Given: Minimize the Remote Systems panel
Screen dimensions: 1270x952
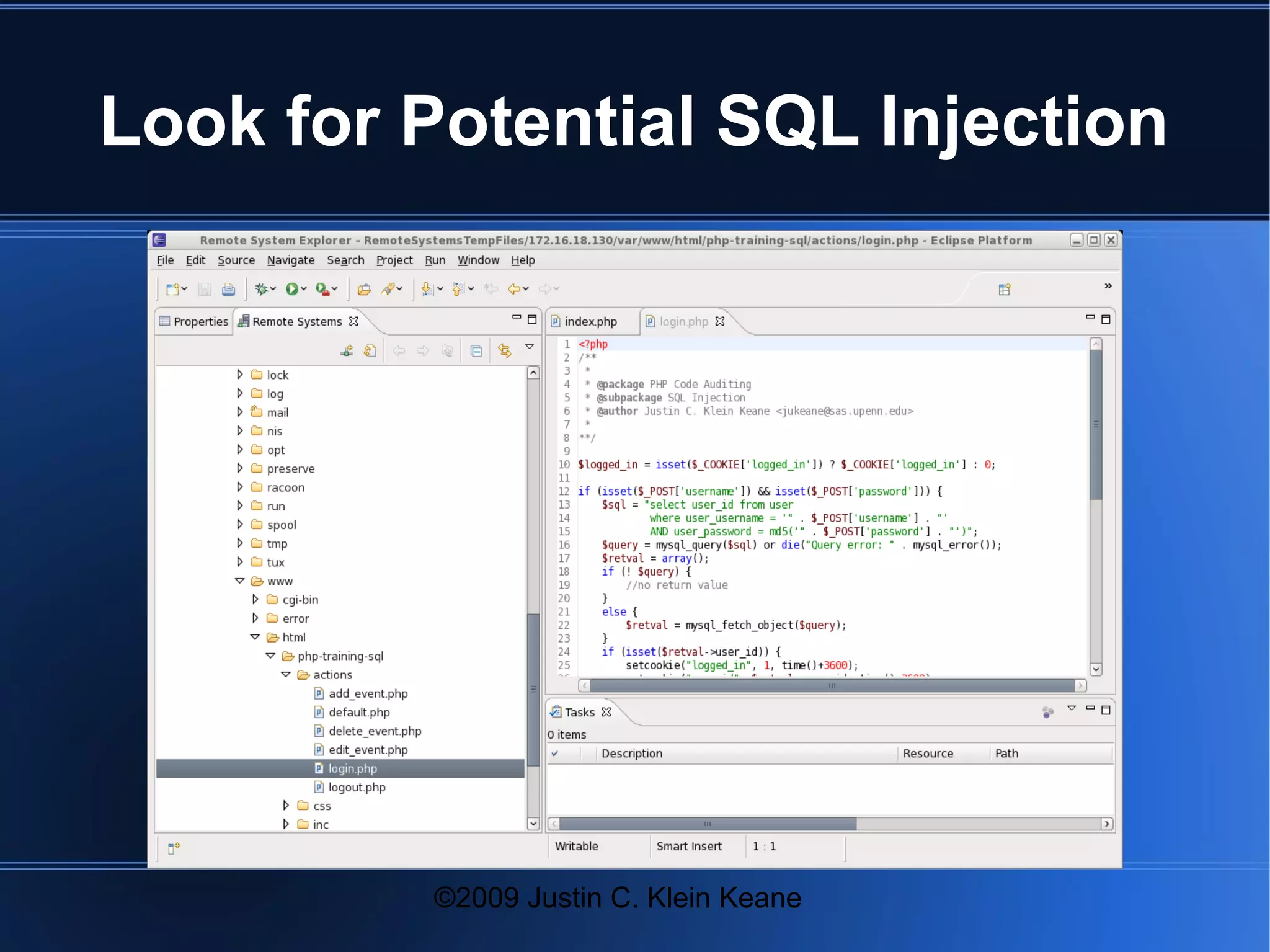Looking at the screenshot, I should tap(517, 318).
